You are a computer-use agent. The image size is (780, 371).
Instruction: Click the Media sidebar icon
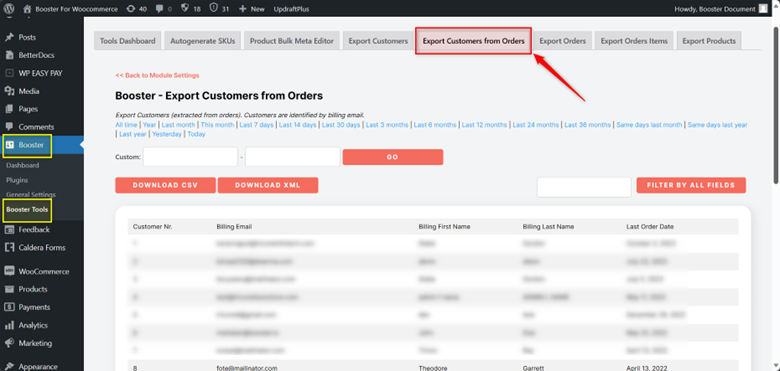point(9,91)
